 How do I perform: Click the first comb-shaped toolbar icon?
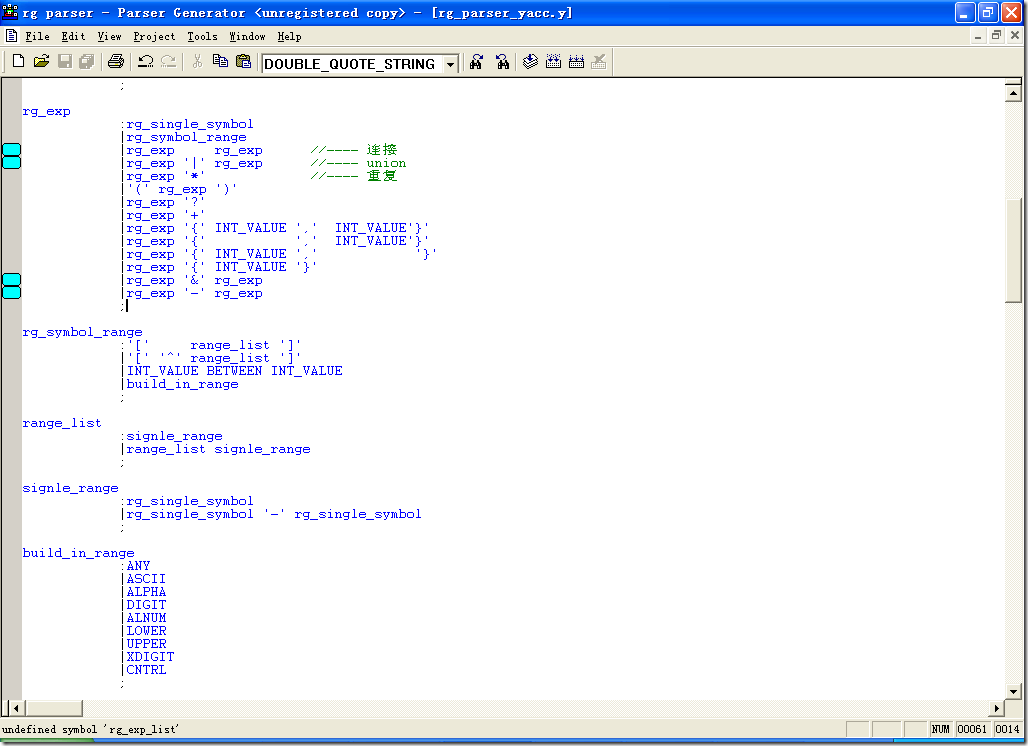(x=553, y=62)
